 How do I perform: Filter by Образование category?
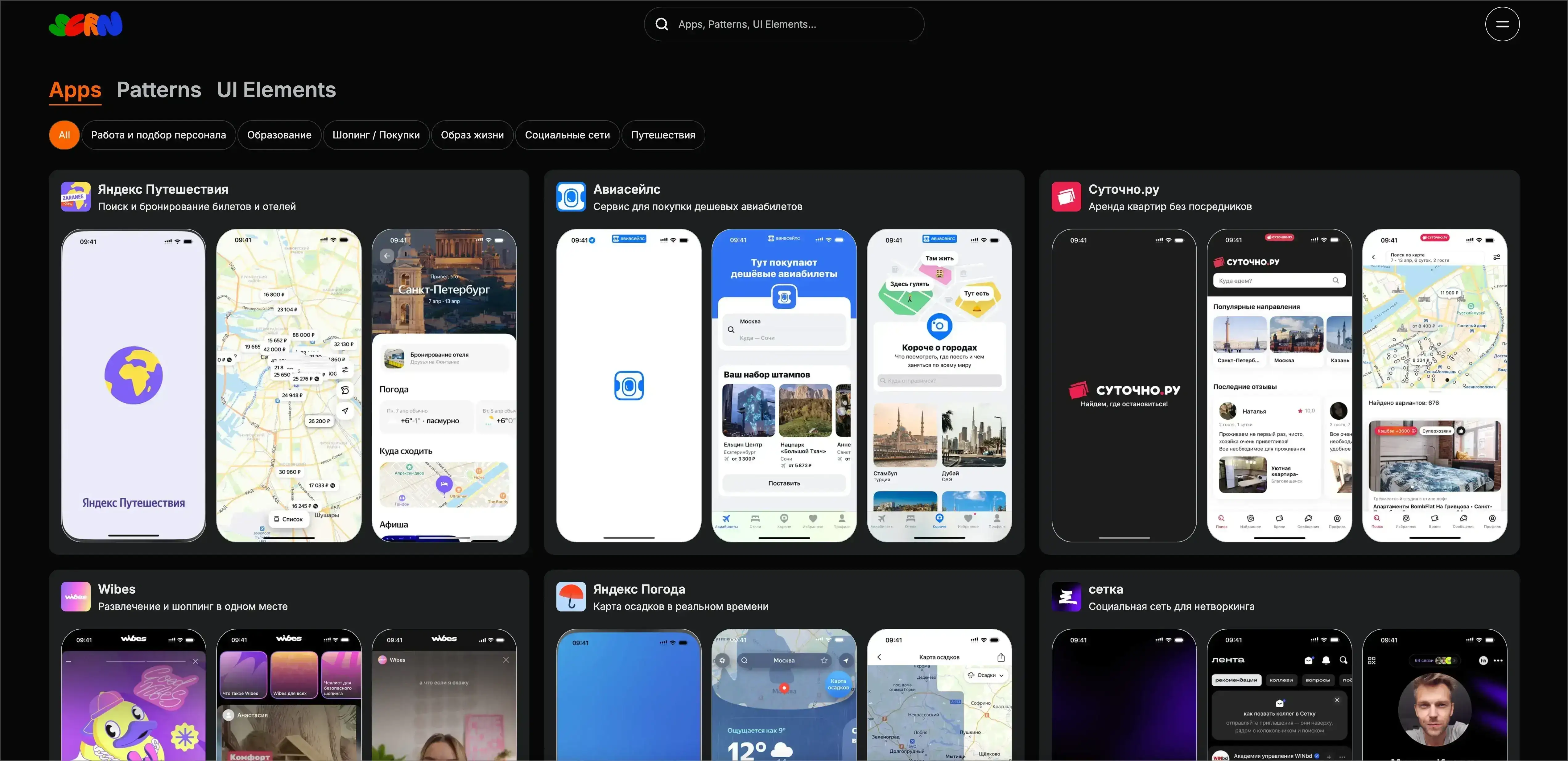point(279,135)
